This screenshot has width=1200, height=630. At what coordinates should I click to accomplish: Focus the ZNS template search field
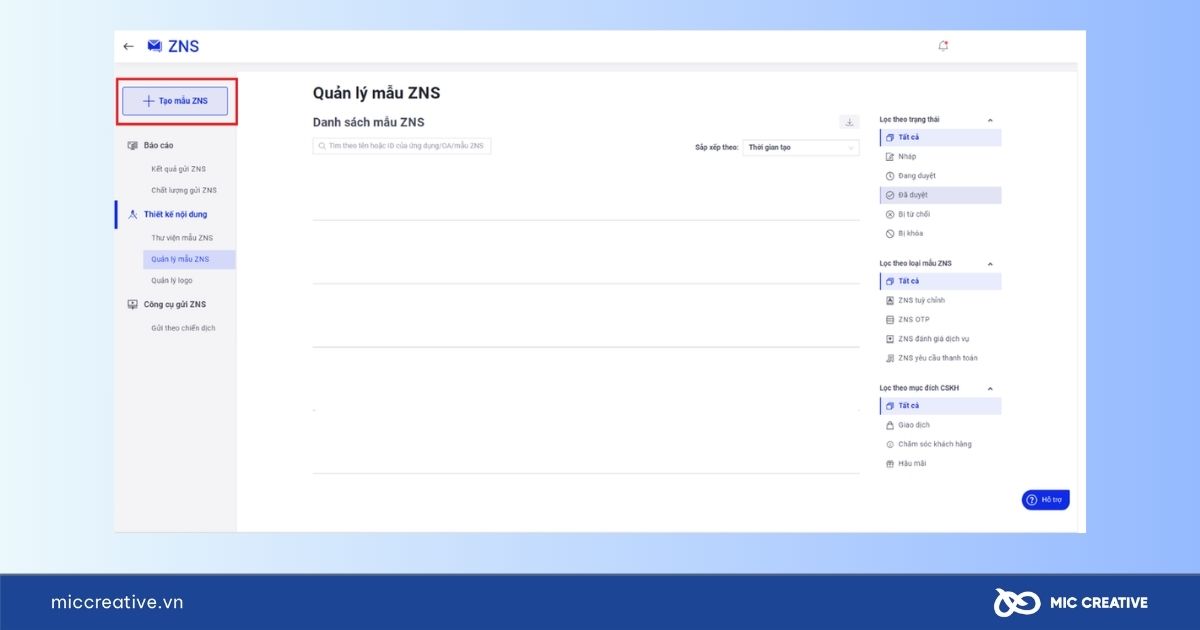402,146
